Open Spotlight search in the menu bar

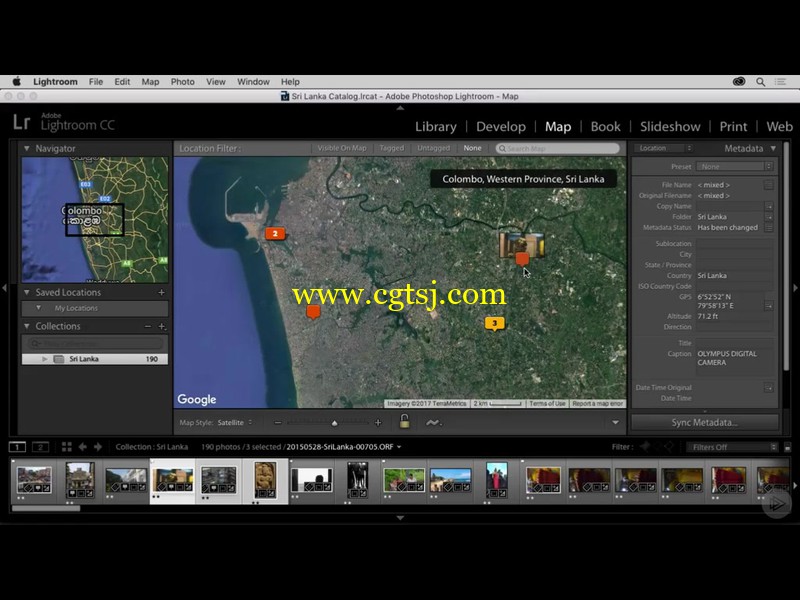(760, 82)
